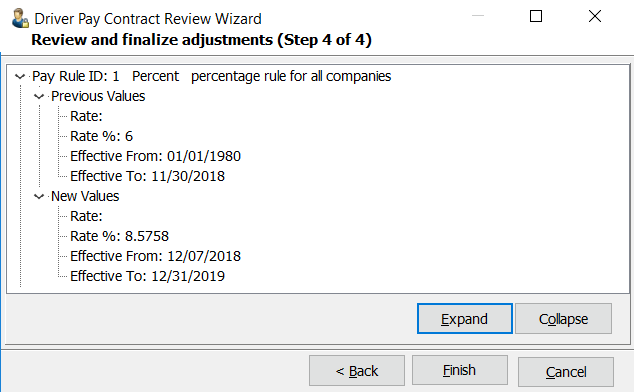Click the Expand button
Image resolution: width=634 pixels, height=392 pixels.
(x=465, y=319)
